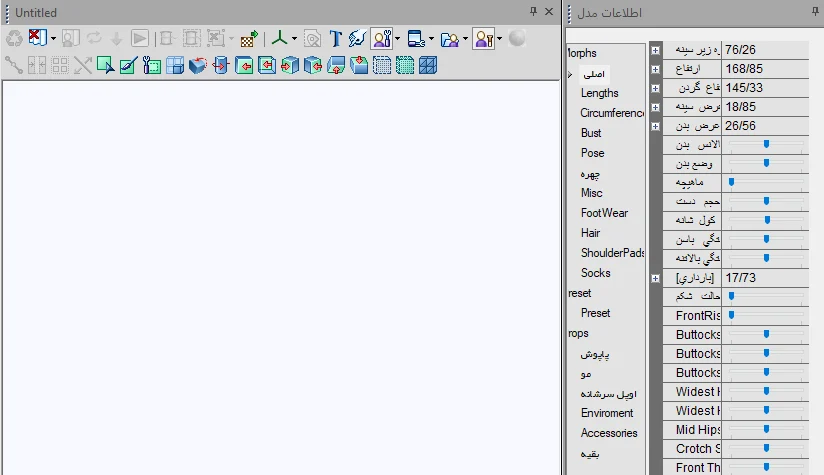
Task: Click the green square with cursor arrow icon
Action: coord(105,65)
